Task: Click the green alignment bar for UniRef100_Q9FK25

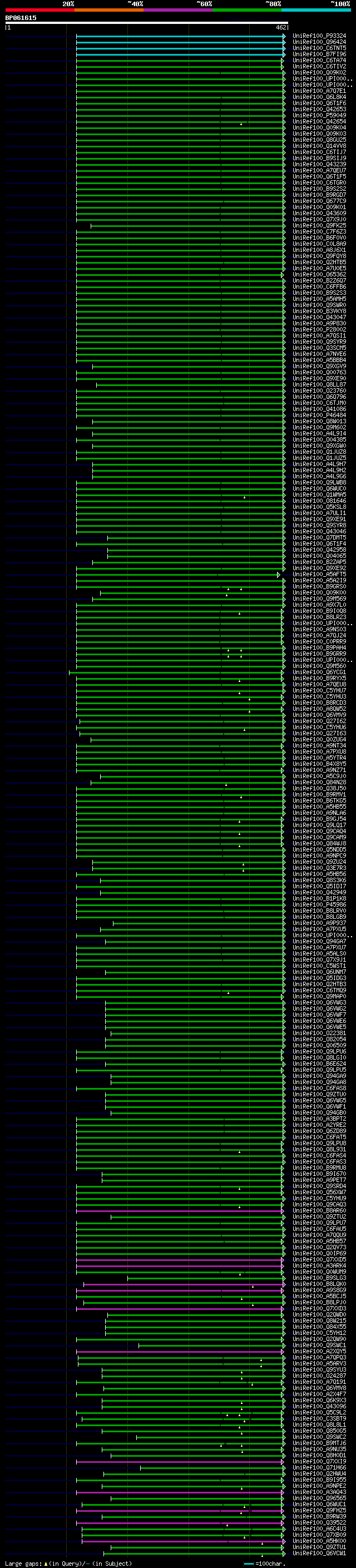Action: click(x=187, y=225)
